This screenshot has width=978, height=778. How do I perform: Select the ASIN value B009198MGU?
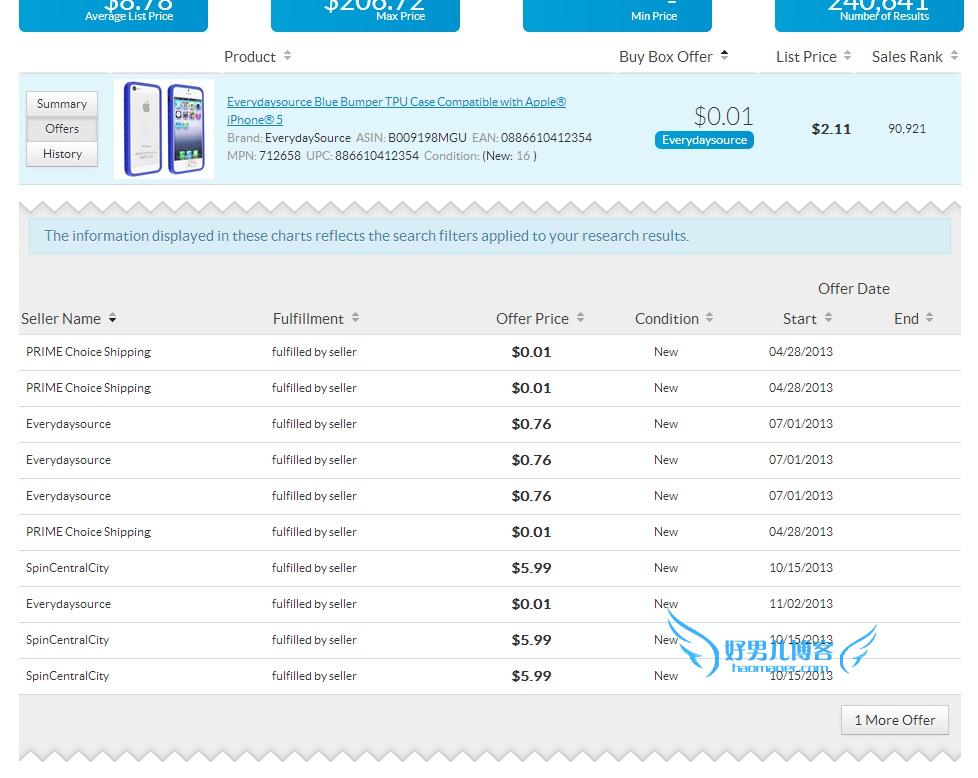click(427, 138)
